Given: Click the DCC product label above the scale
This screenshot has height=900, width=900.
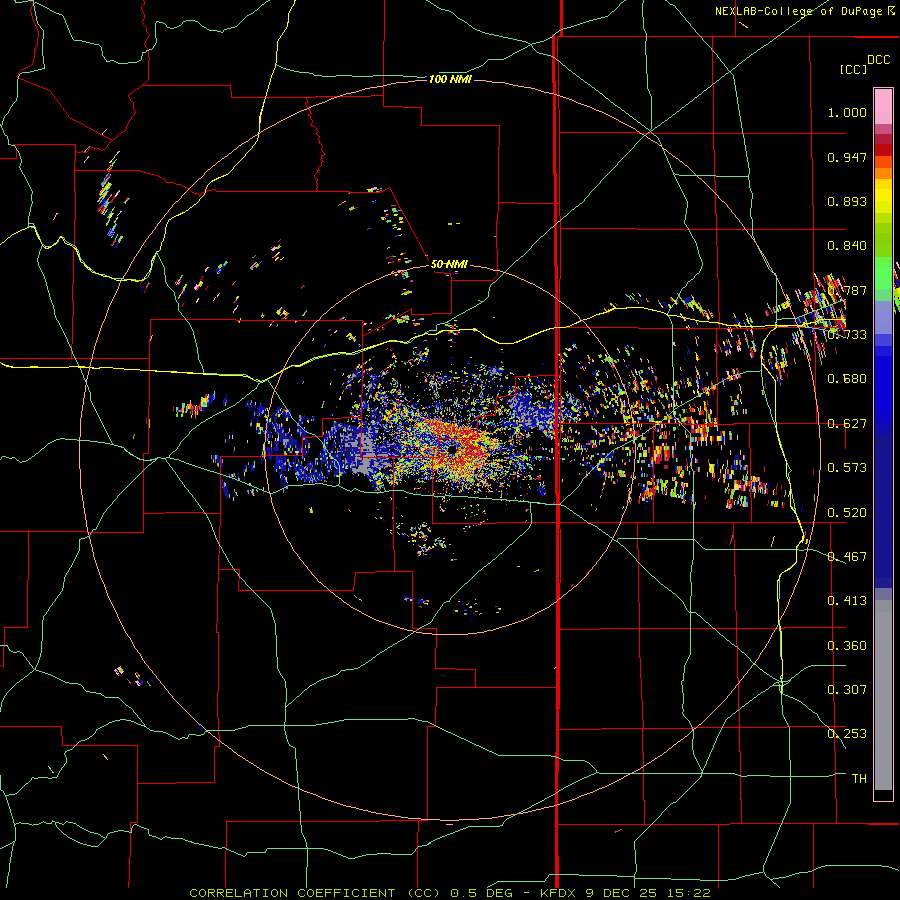Looking at the screenshot, I should tap(879, 60).
